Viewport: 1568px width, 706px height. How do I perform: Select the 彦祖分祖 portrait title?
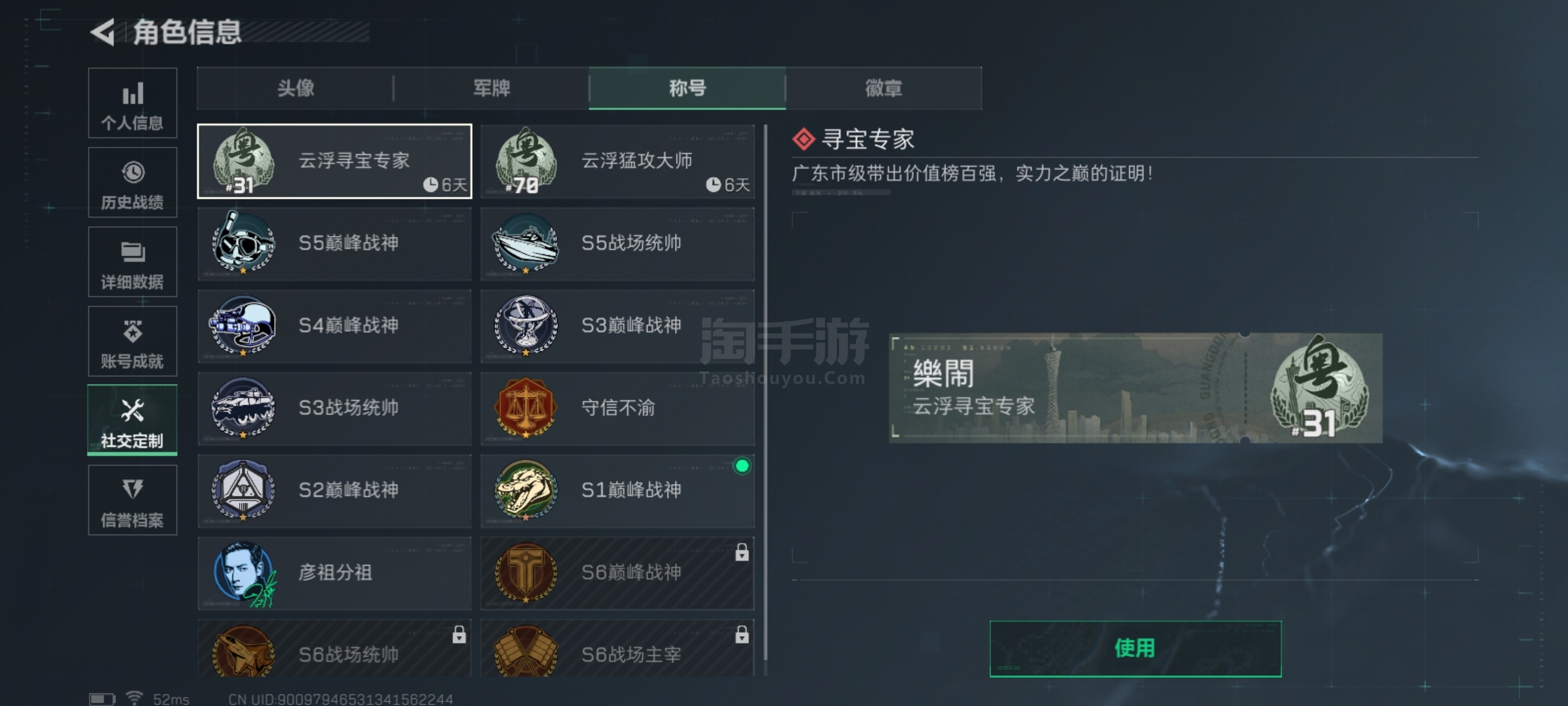(335, 573)
